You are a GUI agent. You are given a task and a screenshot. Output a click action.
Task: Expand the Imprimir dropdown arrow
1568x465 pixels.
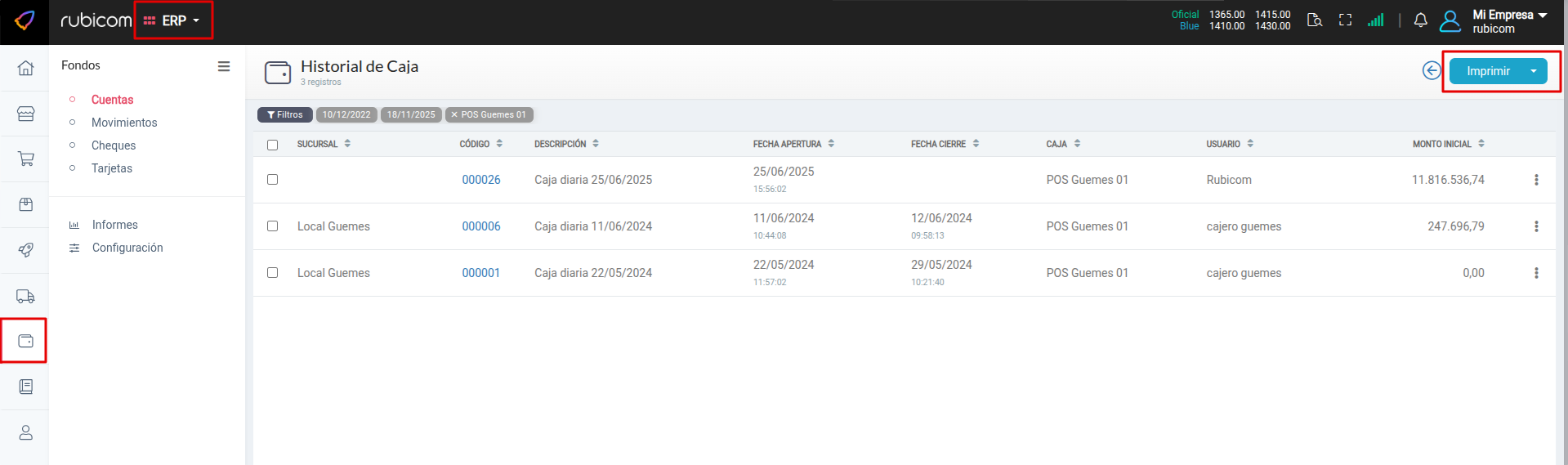point(1534,71)
